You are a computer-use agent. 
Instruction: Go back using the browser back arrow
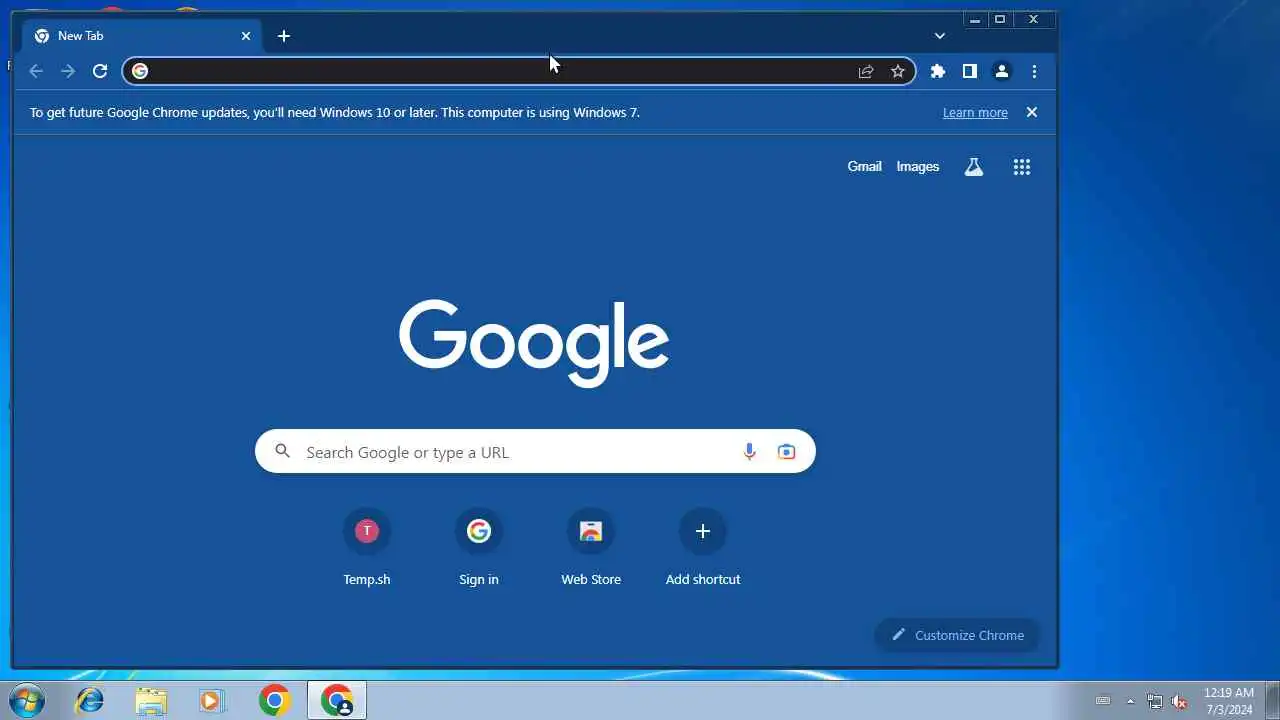(36, 71)
